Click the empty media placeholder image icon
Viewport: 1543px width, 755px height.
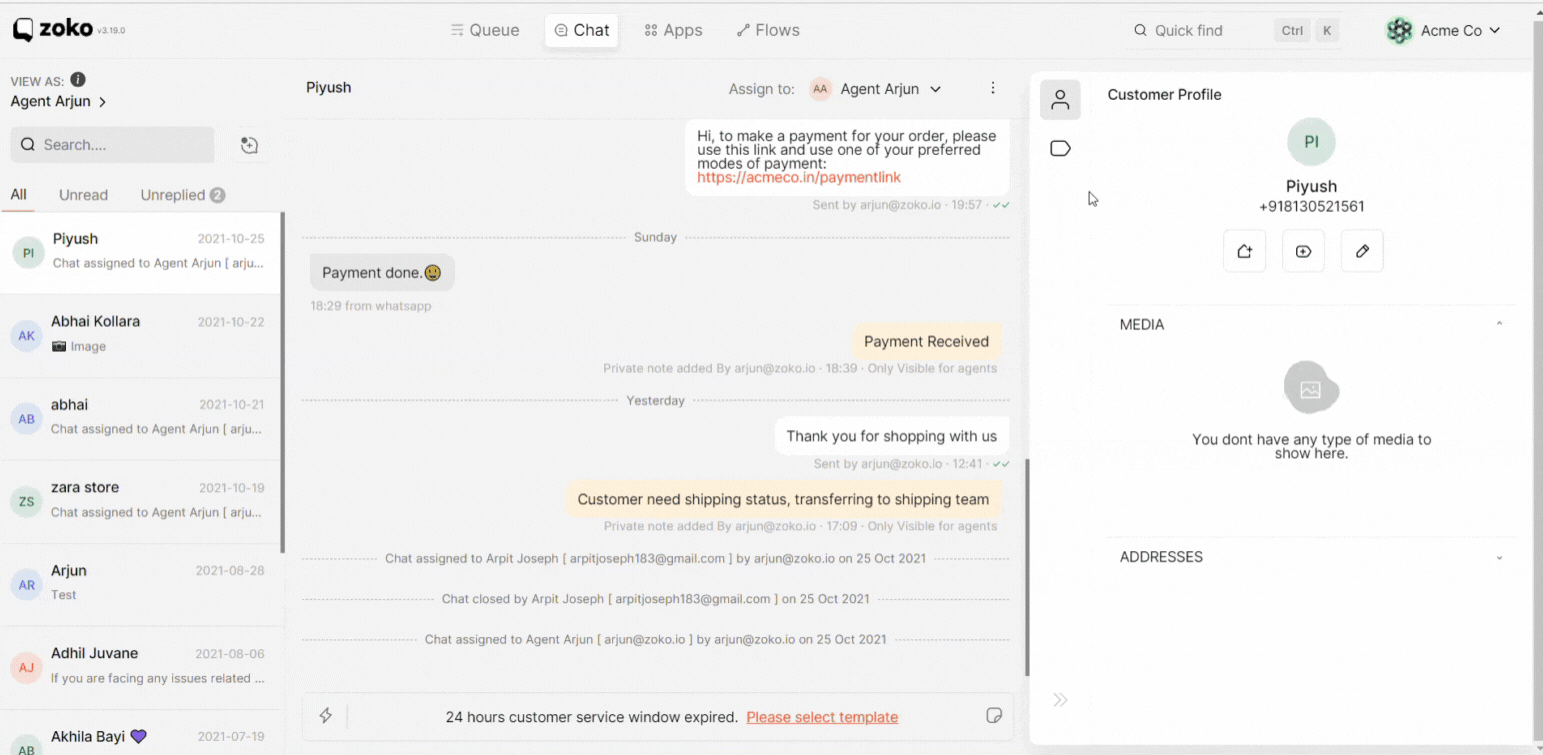tap(1311, 389)
